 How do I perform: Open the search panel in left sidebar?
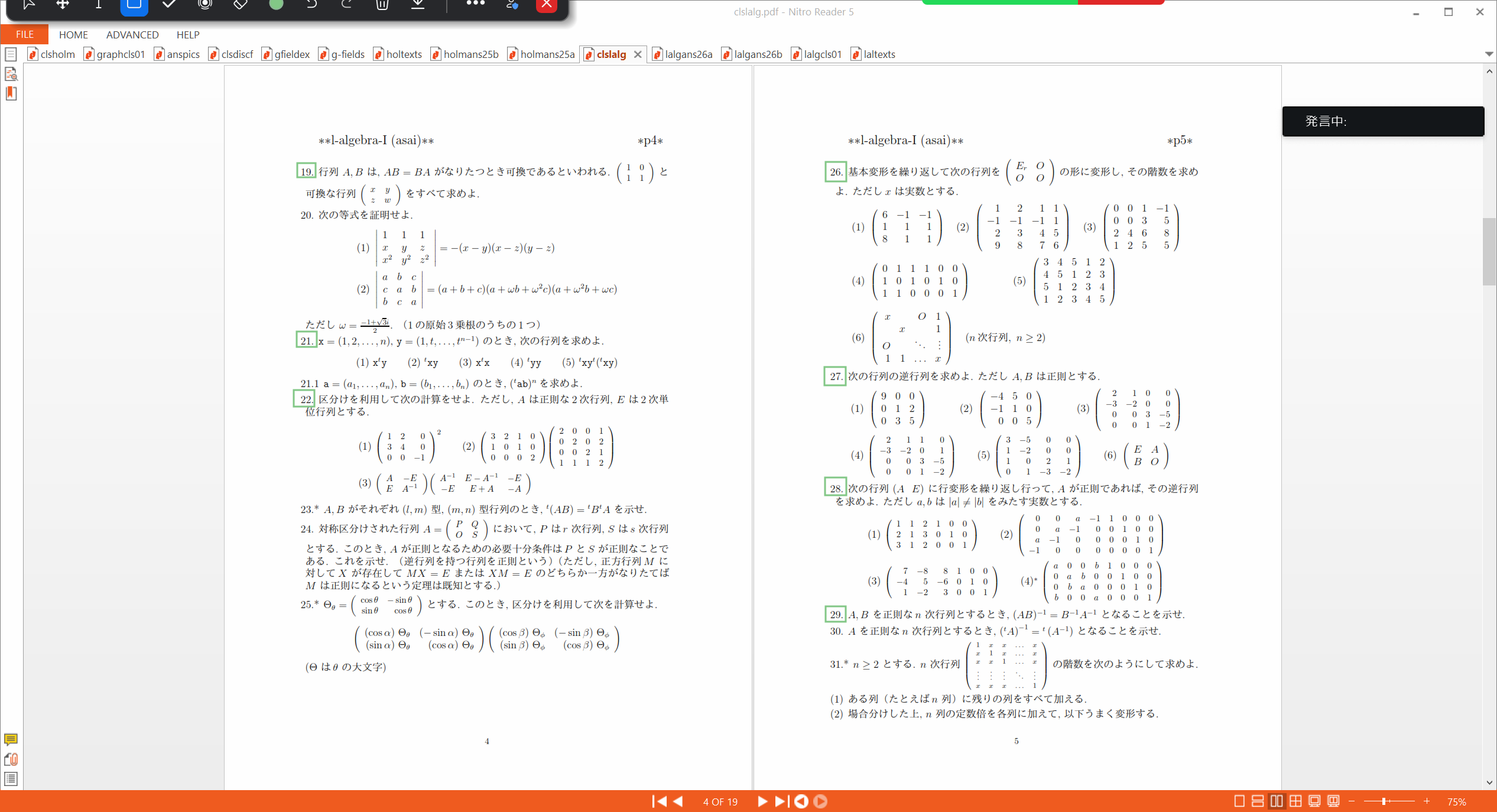coord(11,74)
